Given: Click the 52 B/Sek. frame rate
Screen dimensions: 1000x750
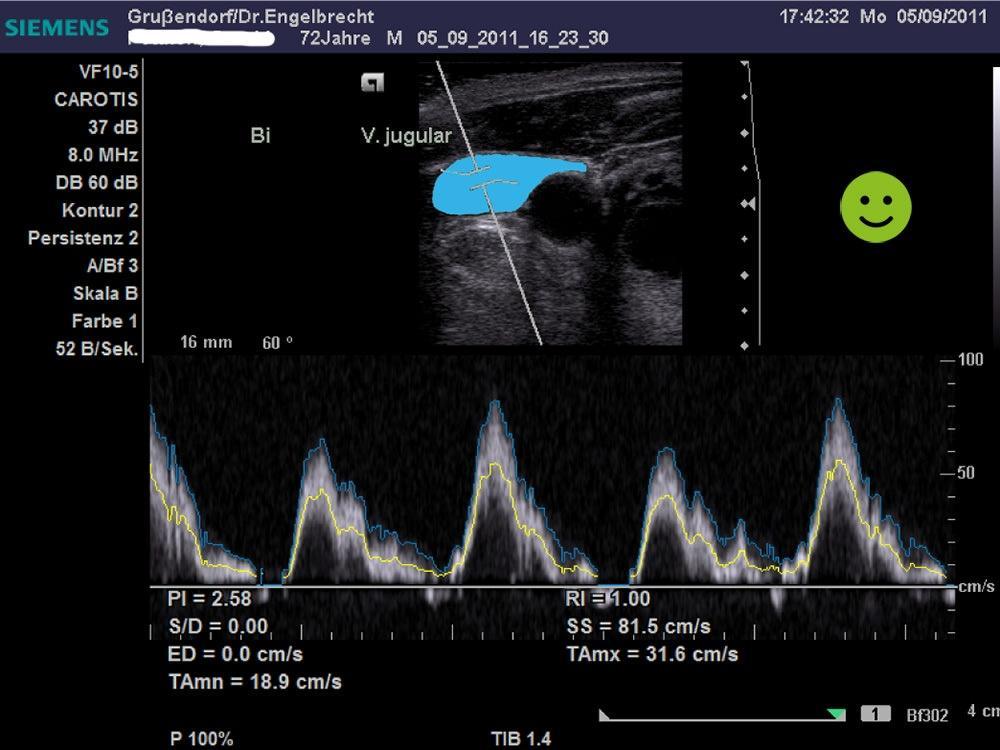Looking at the screenshot, I should (x=97, y=349).
